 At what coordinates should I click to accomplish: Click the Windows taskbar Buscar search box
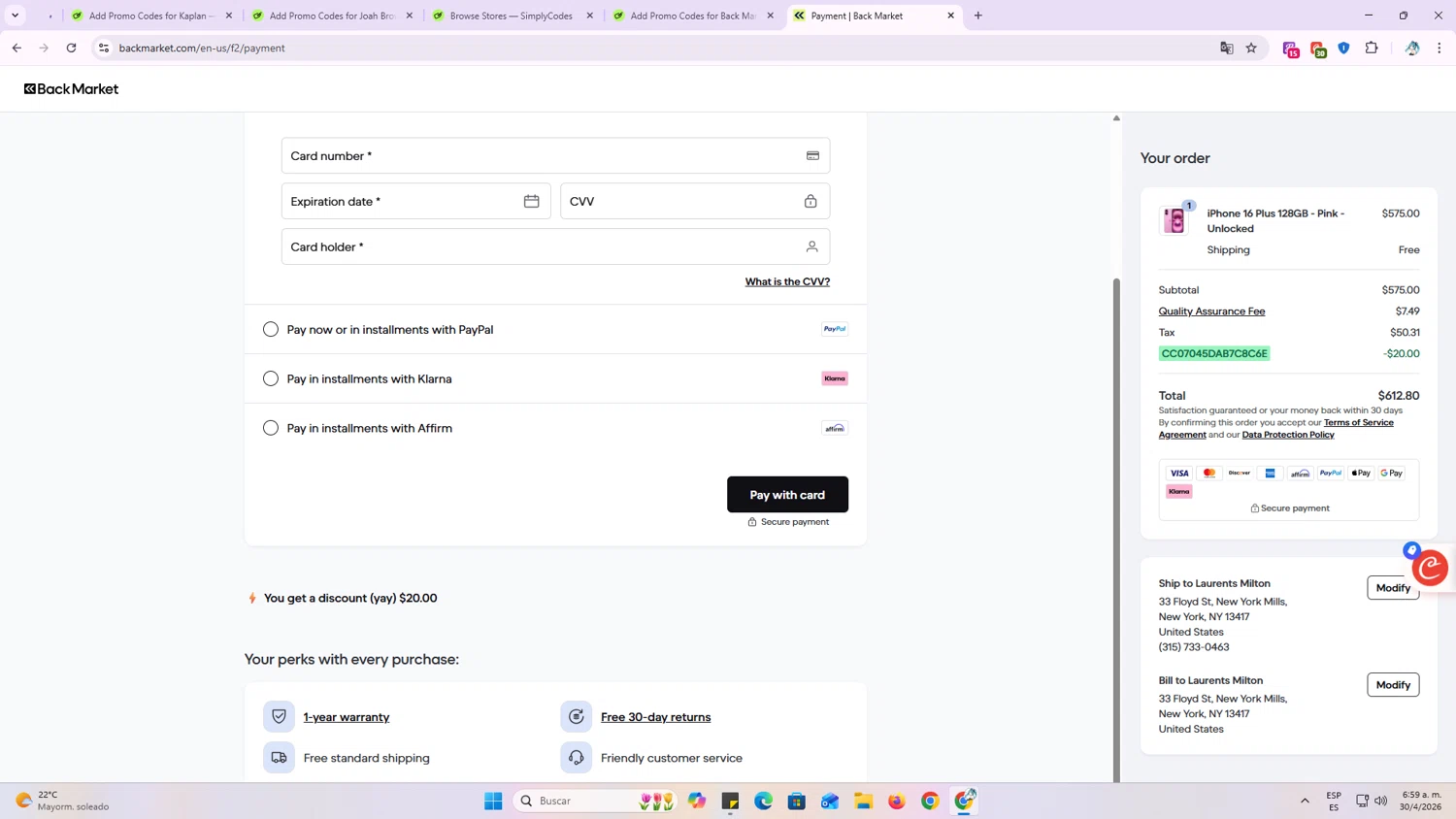(594, 801)
